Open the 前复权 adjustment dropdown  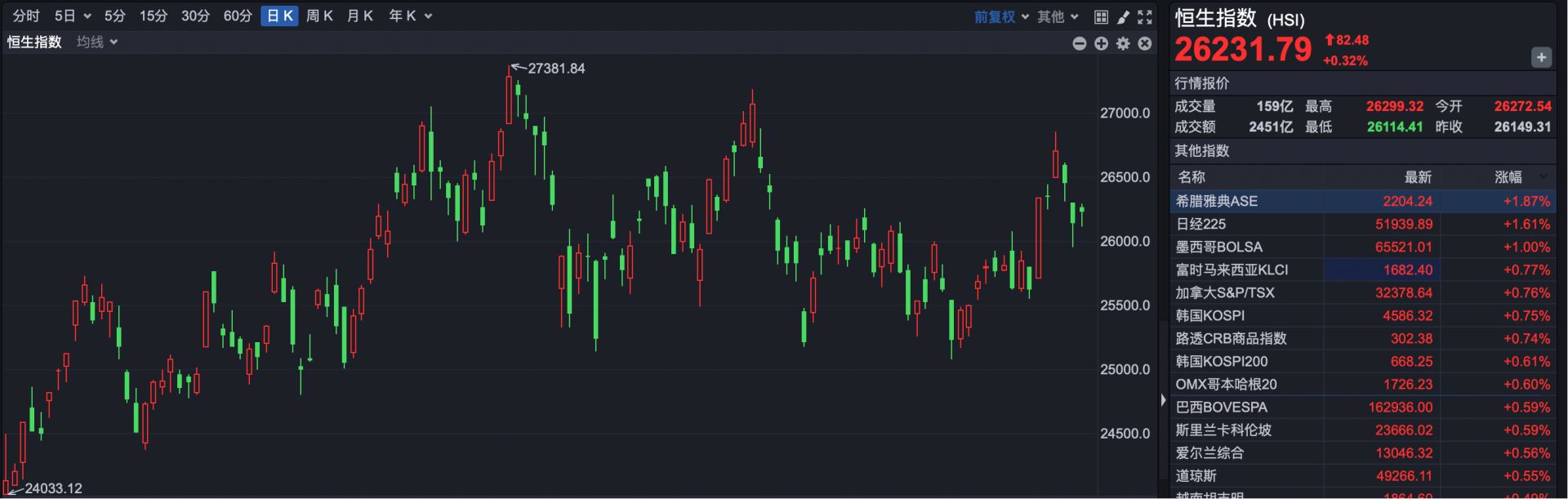1001,16
